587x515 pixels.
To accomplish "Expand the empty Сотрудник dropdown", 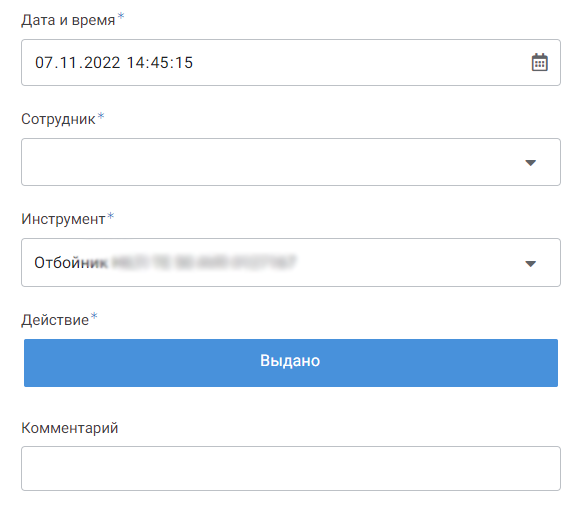I will coord(291,162).
